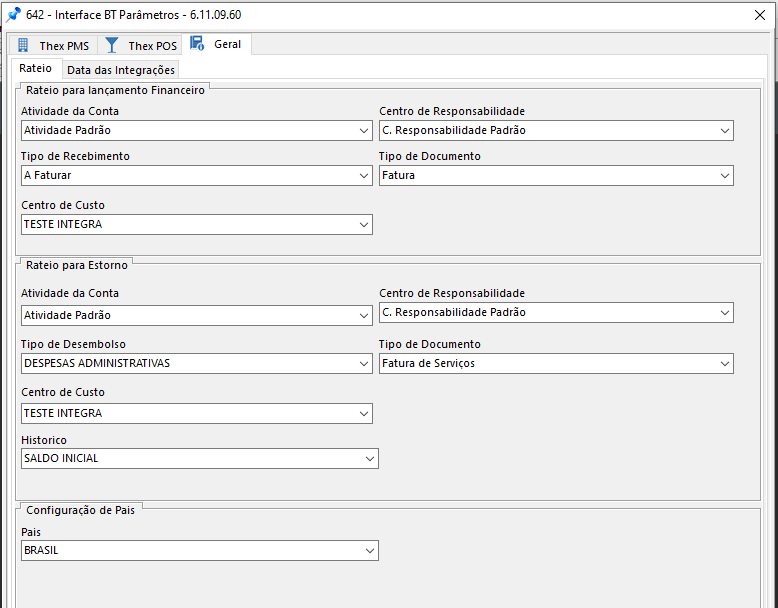Switch to Data das Integrações subtab
This screenshot has width=778, height=608.
121,70
